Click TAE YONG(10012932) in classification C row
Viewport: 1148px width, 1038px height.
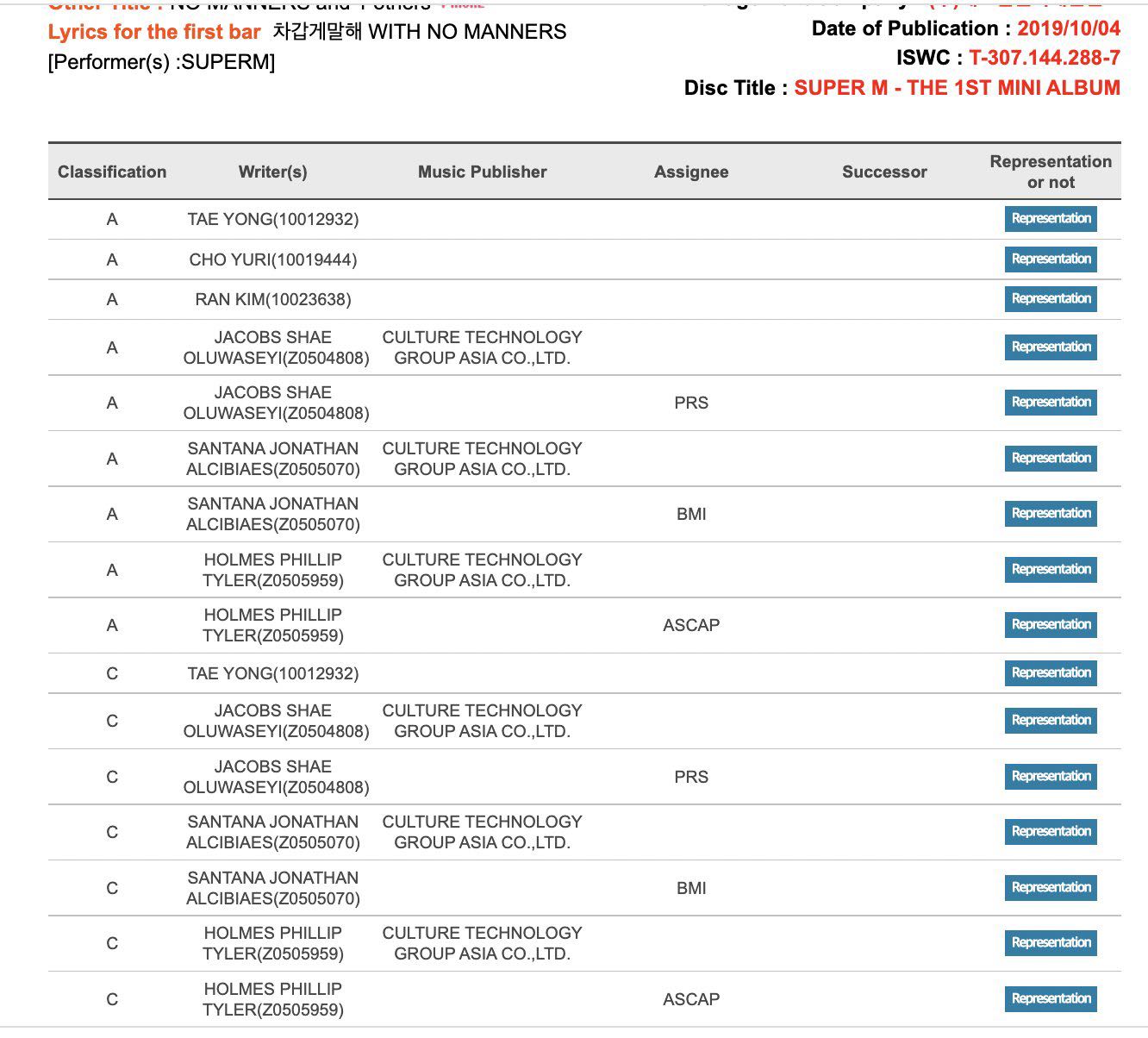[273, 673]
